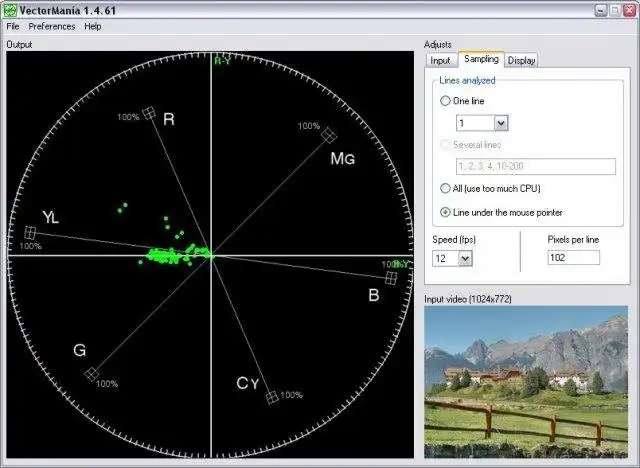The height and width of the screenshot is (468, 640).
Task: Open the Preferences menu
Action: [x=52, y=27]
